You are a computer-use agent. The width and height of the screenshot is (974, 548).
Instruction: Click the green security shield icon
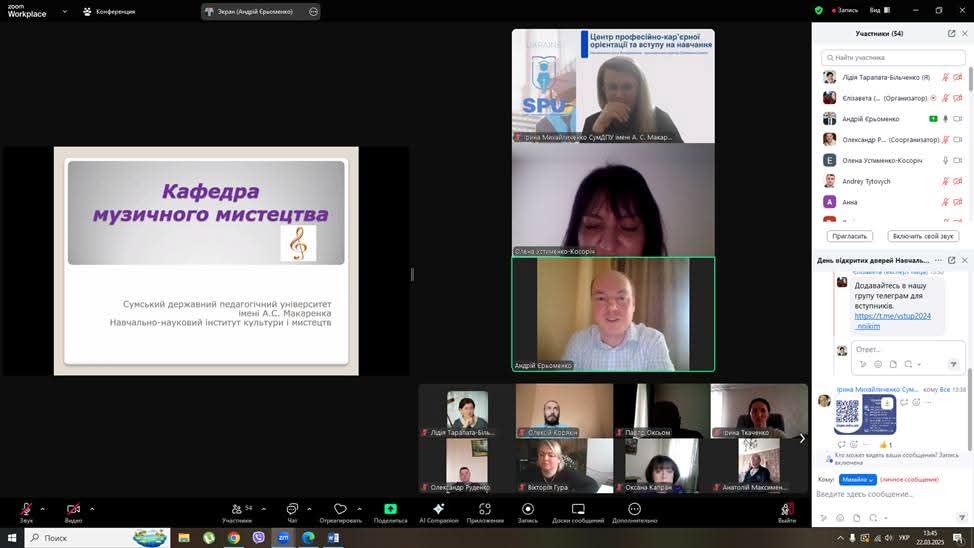pyautogui.click(x=819, y=11)
